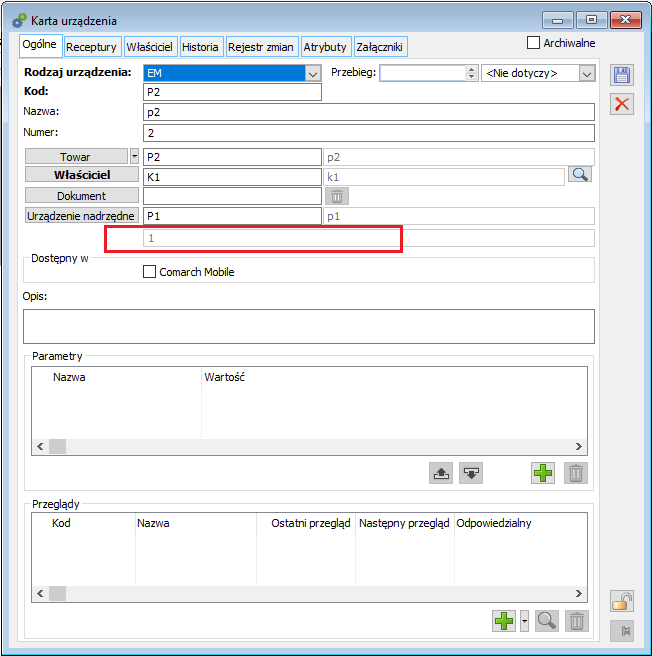The image size is (652, 656).
Task: Click the Przebieg value field
Action: [x=423, y=73]
